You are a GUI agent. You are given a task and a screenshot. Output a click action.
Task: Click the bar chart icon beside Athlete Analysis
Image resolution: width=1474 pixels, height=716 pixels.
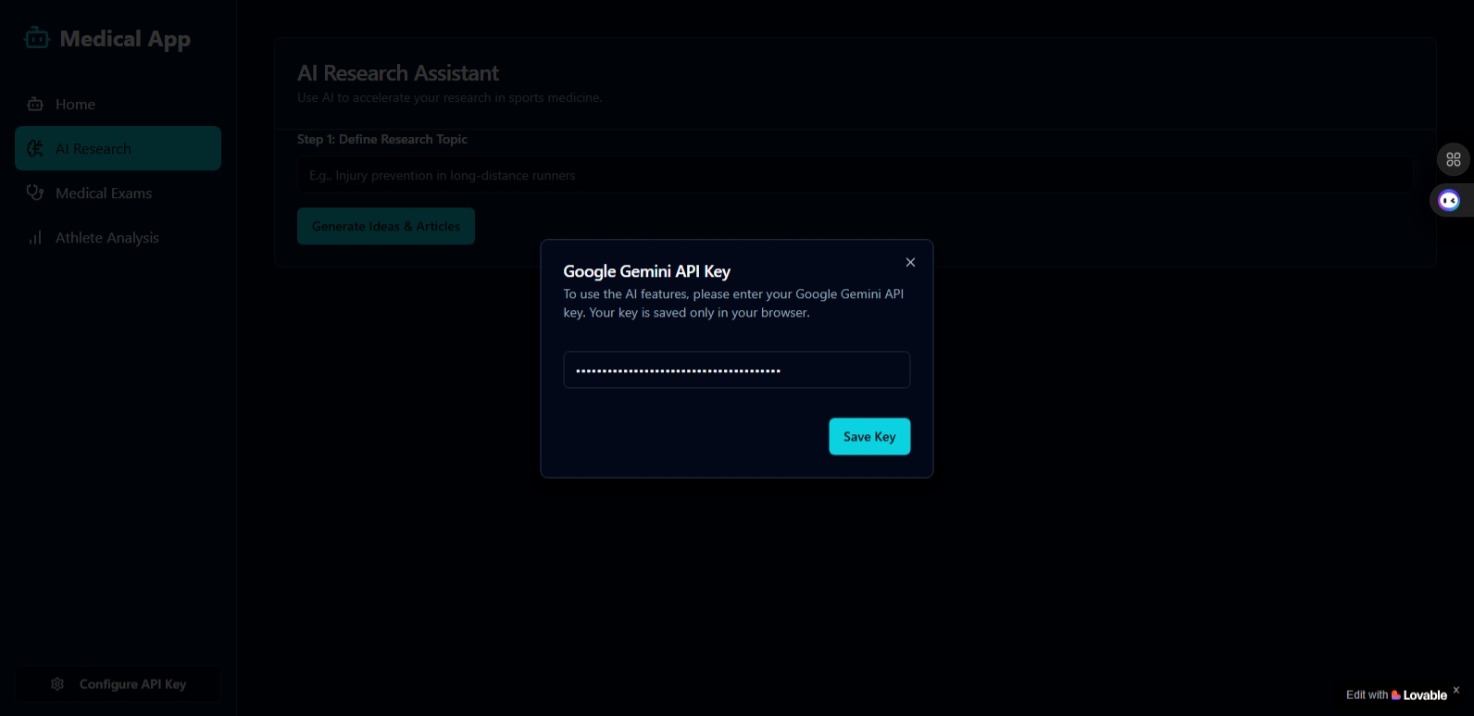(x=35, y=238)
